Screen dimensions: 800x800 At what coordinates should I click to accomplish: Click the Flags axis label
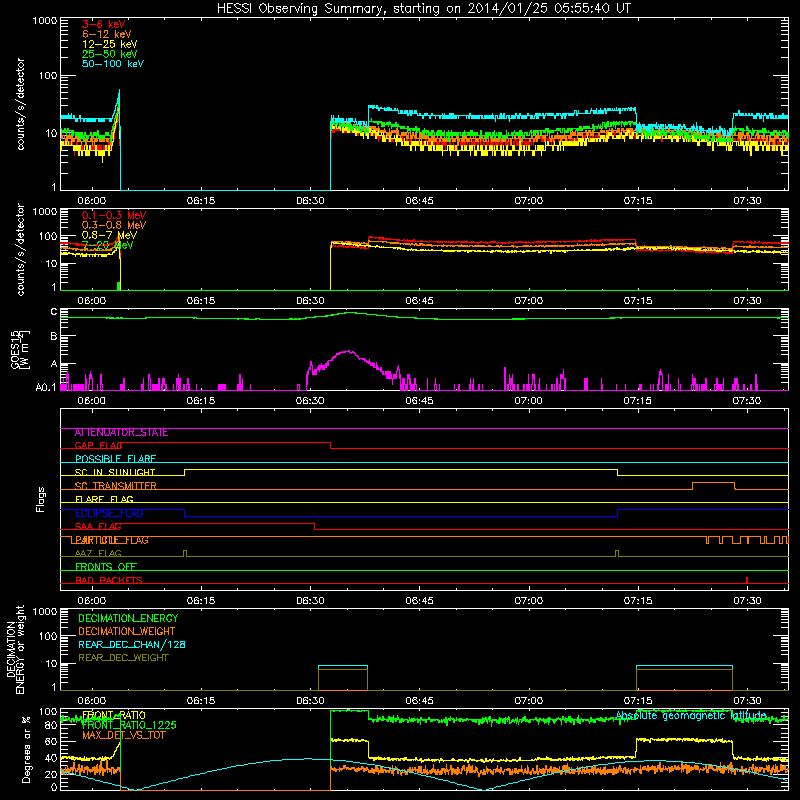(41, 499)
